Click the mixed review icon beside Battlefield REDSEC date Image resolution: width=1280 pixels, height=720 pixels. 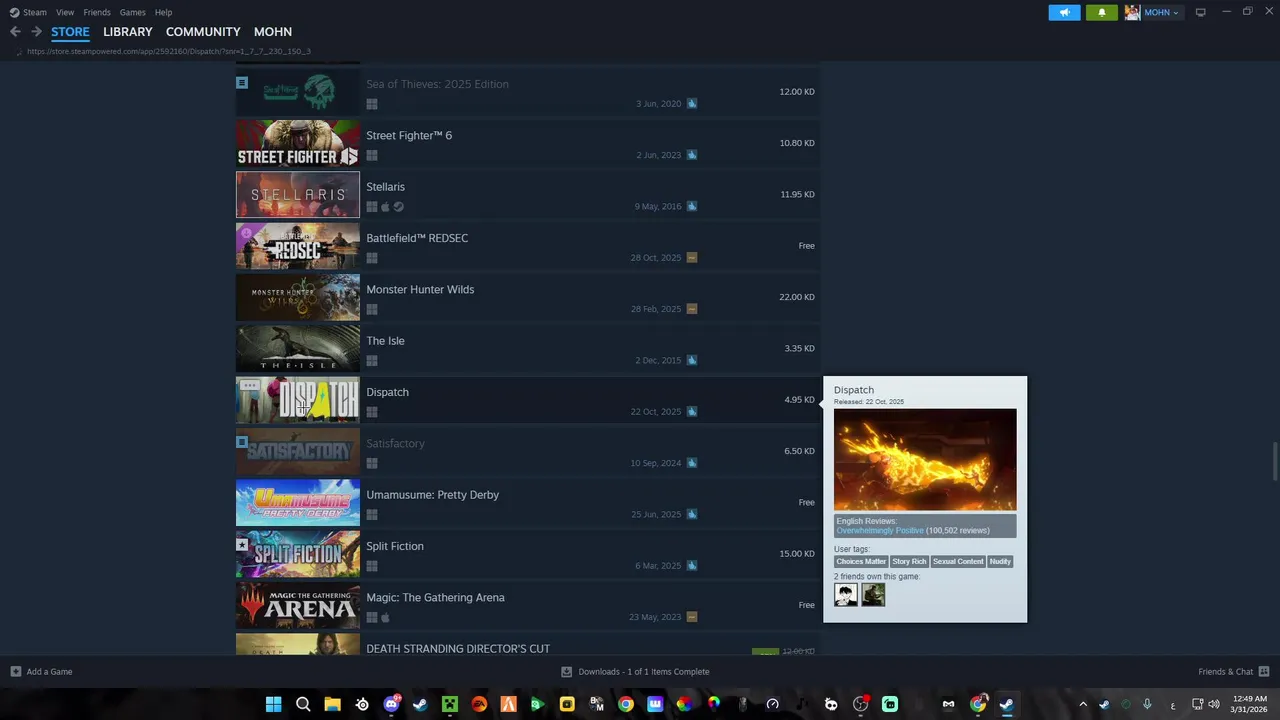692,258
